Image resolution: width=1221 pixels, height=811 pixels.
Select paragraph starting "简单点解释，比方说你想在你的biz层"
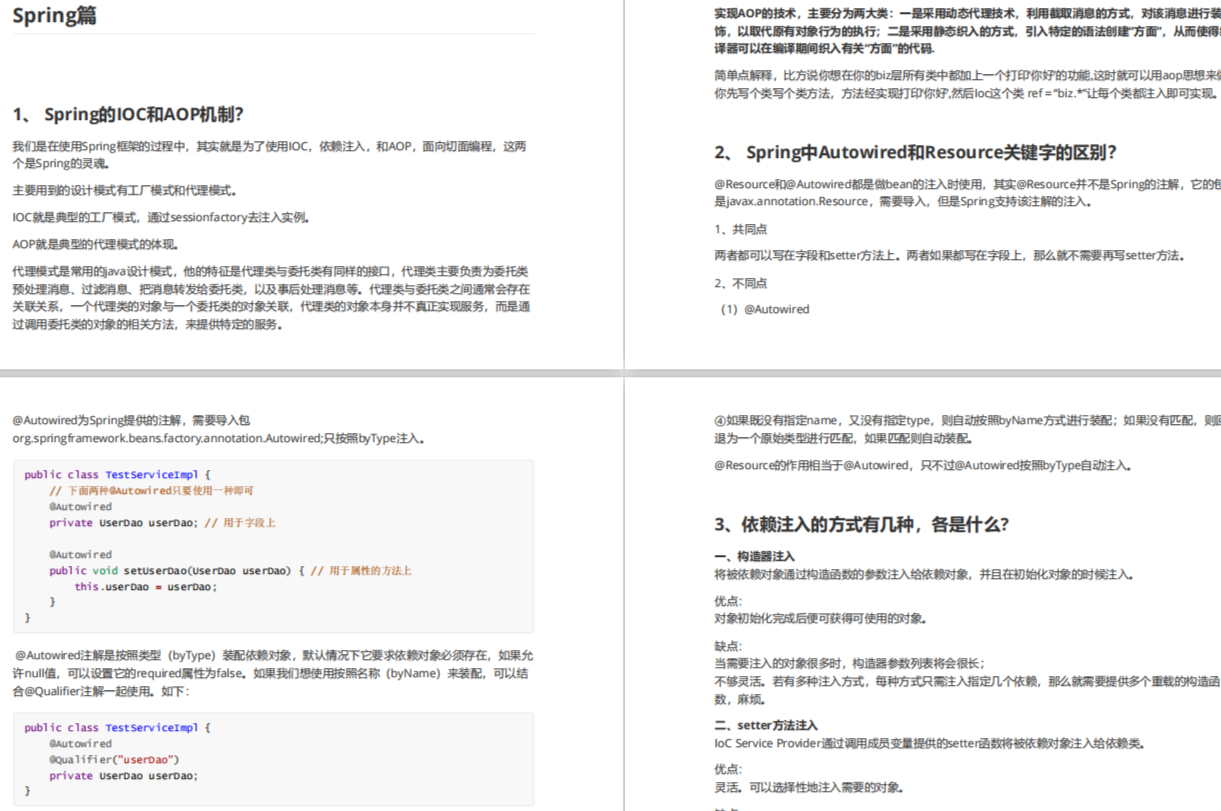point(967,84)
